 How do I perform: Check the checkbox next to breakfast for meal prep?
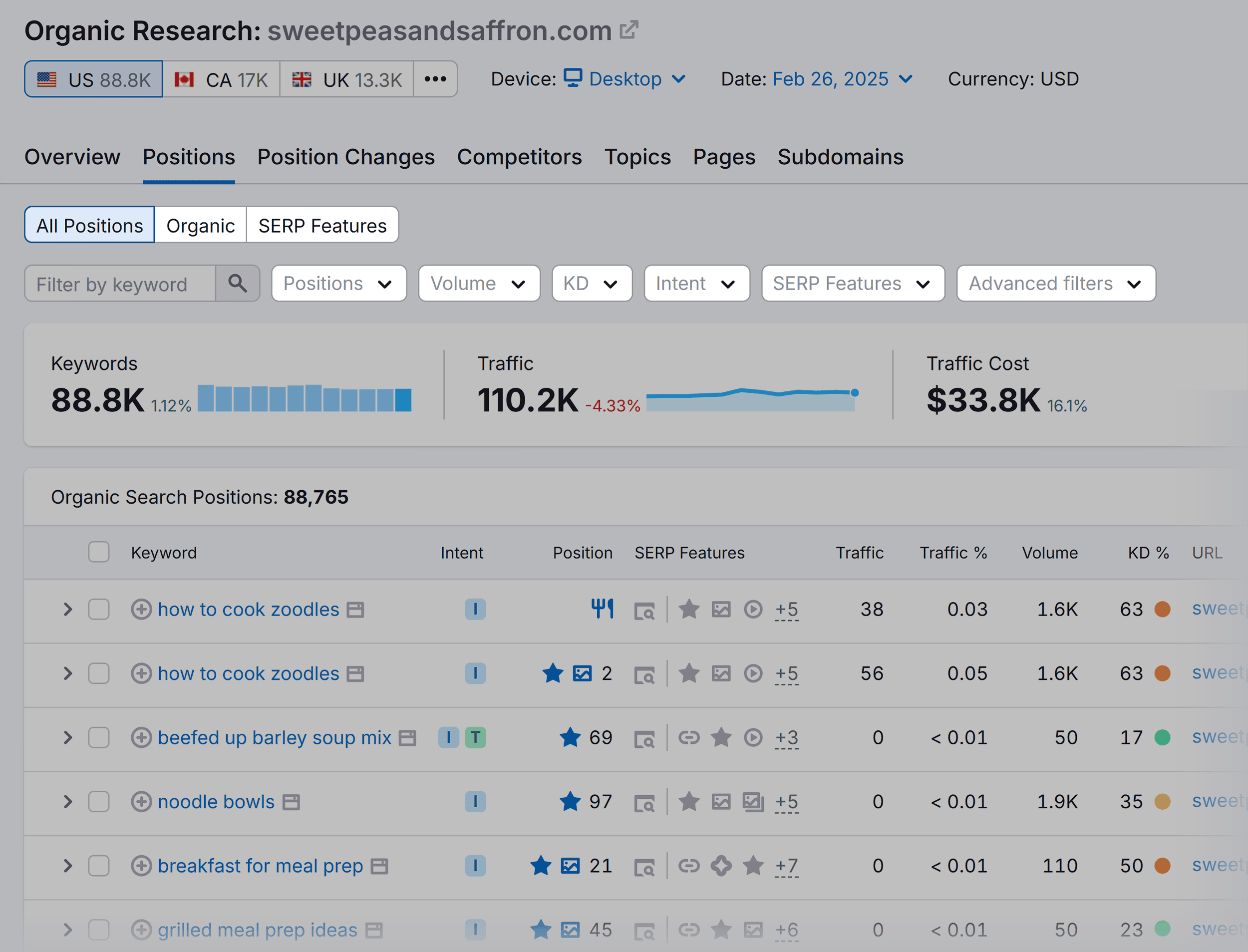pos(99,865)
